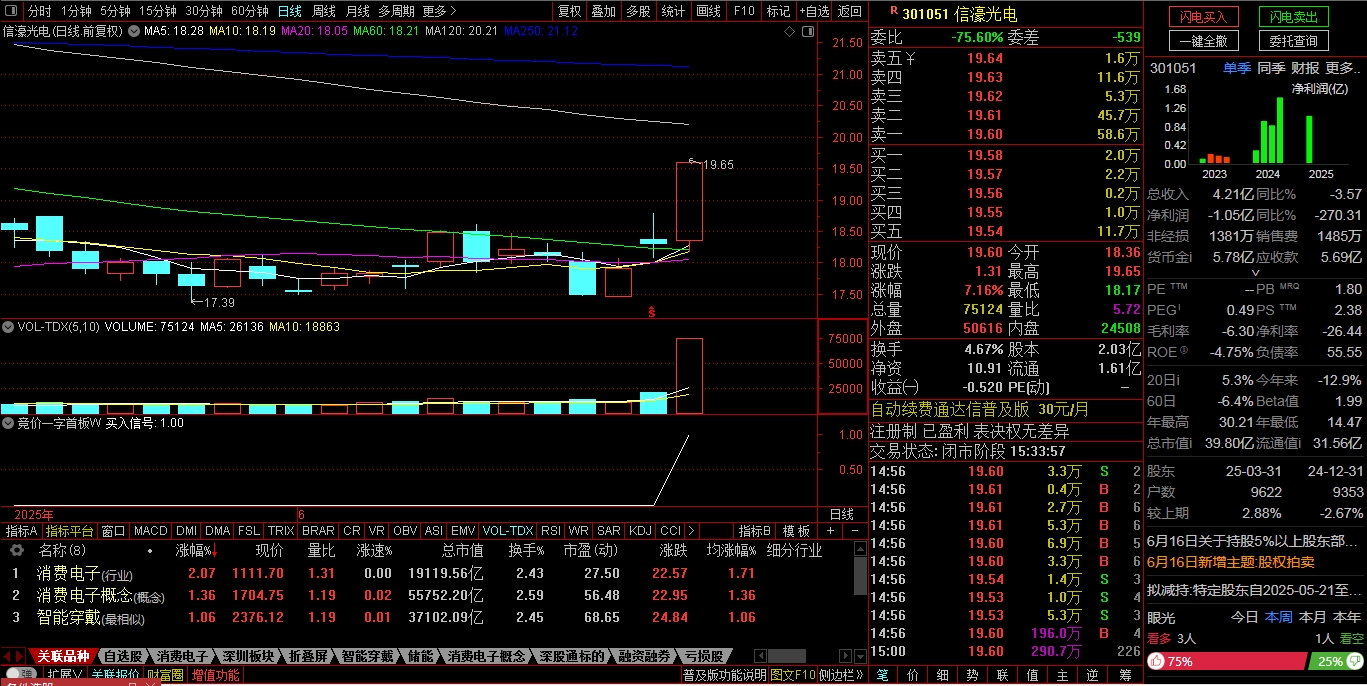Expand the 卖五 order book arrow
The image size is (1367, 686).
911,58
